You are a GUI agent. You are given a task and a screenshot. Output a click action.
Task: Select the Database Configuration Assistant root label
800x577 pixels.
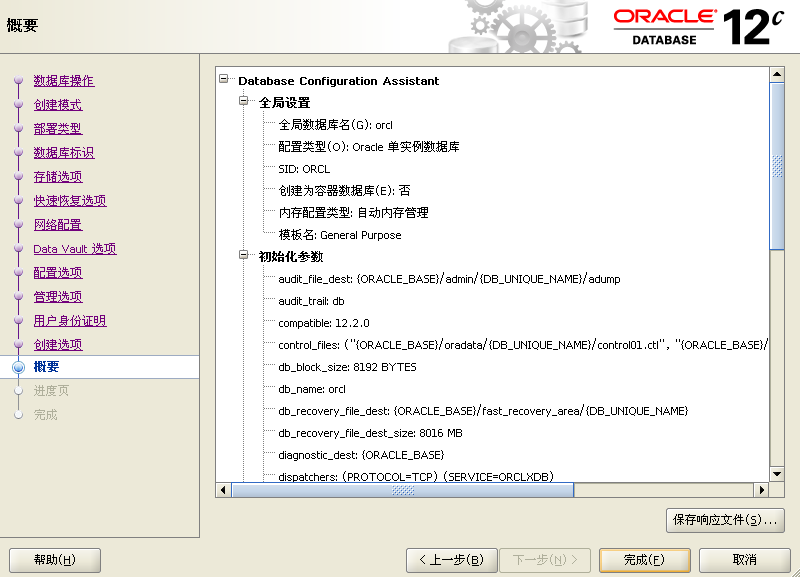pos(339,81)
